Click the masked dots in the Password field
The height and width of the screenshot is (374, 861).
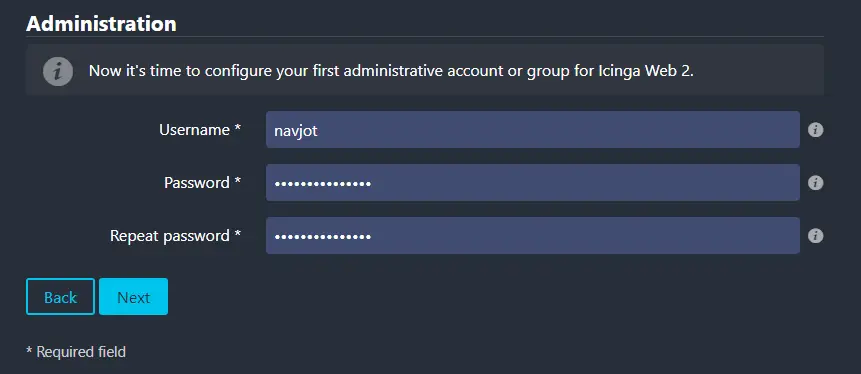[x=322, y=183]
